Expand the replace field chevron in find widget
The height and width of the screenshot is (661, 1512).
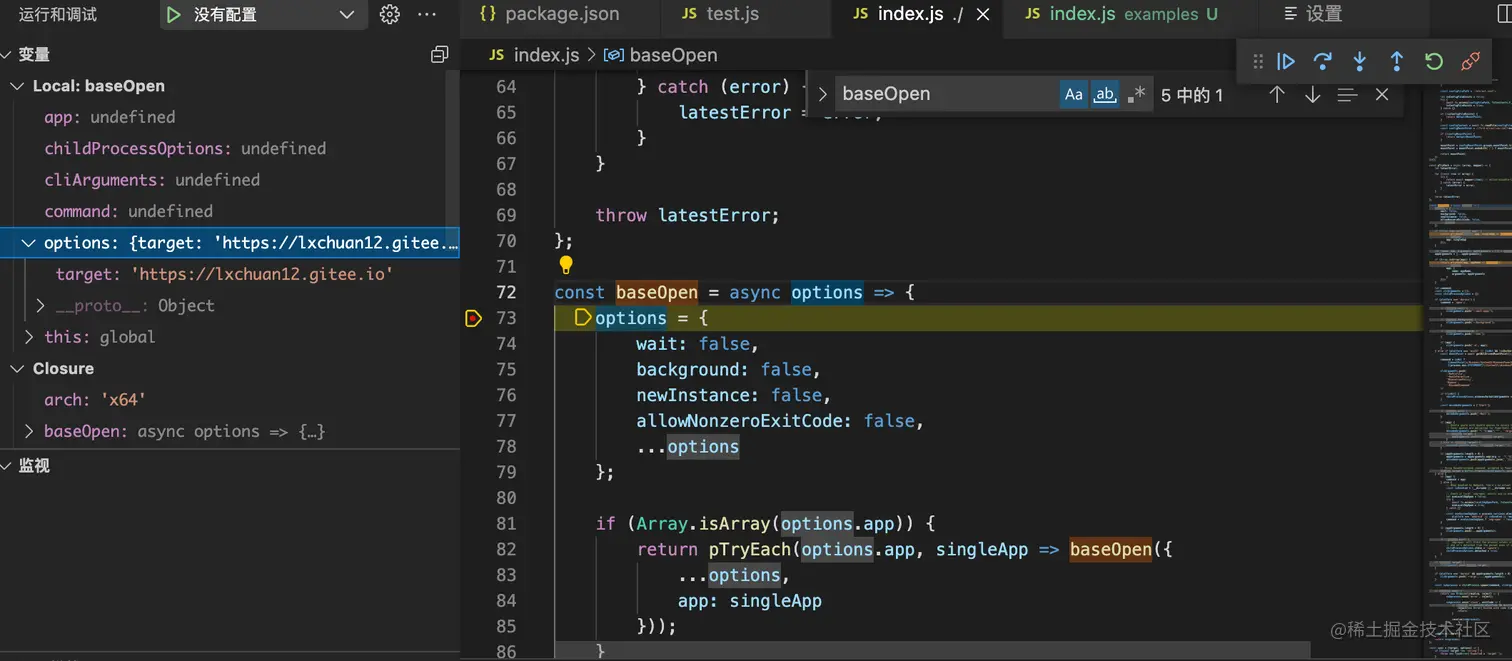(822, 94)
